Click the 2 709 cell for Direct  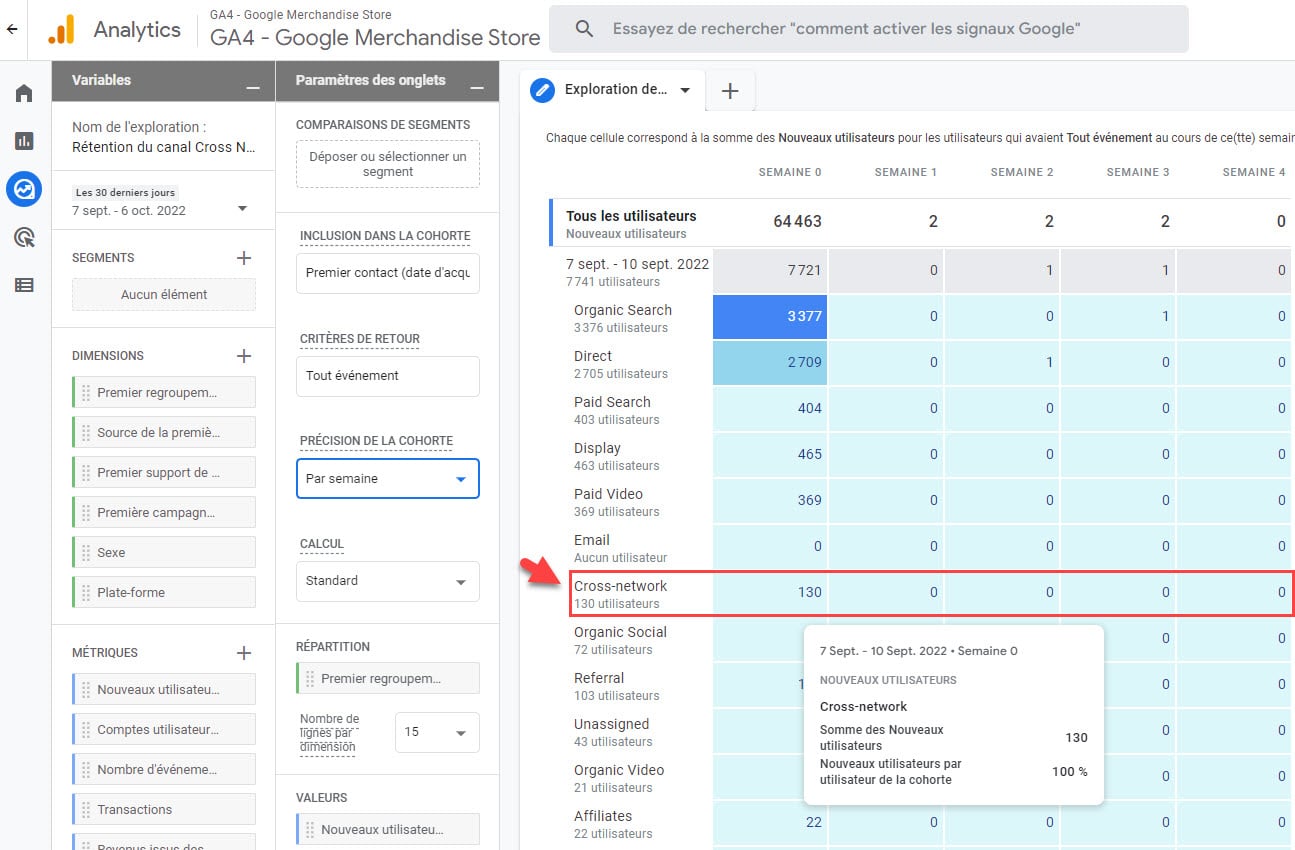pyautogui.click(x=770, y=362)
